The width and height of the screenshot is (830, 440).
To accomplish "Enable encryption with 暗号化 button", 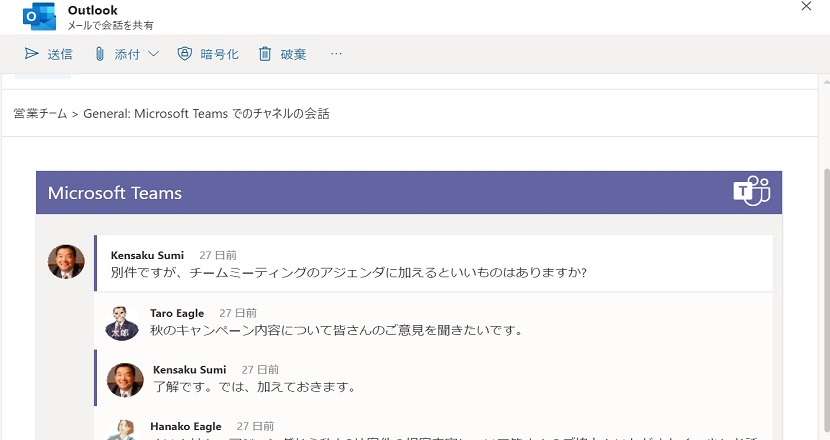I will [x=208, y=54].
